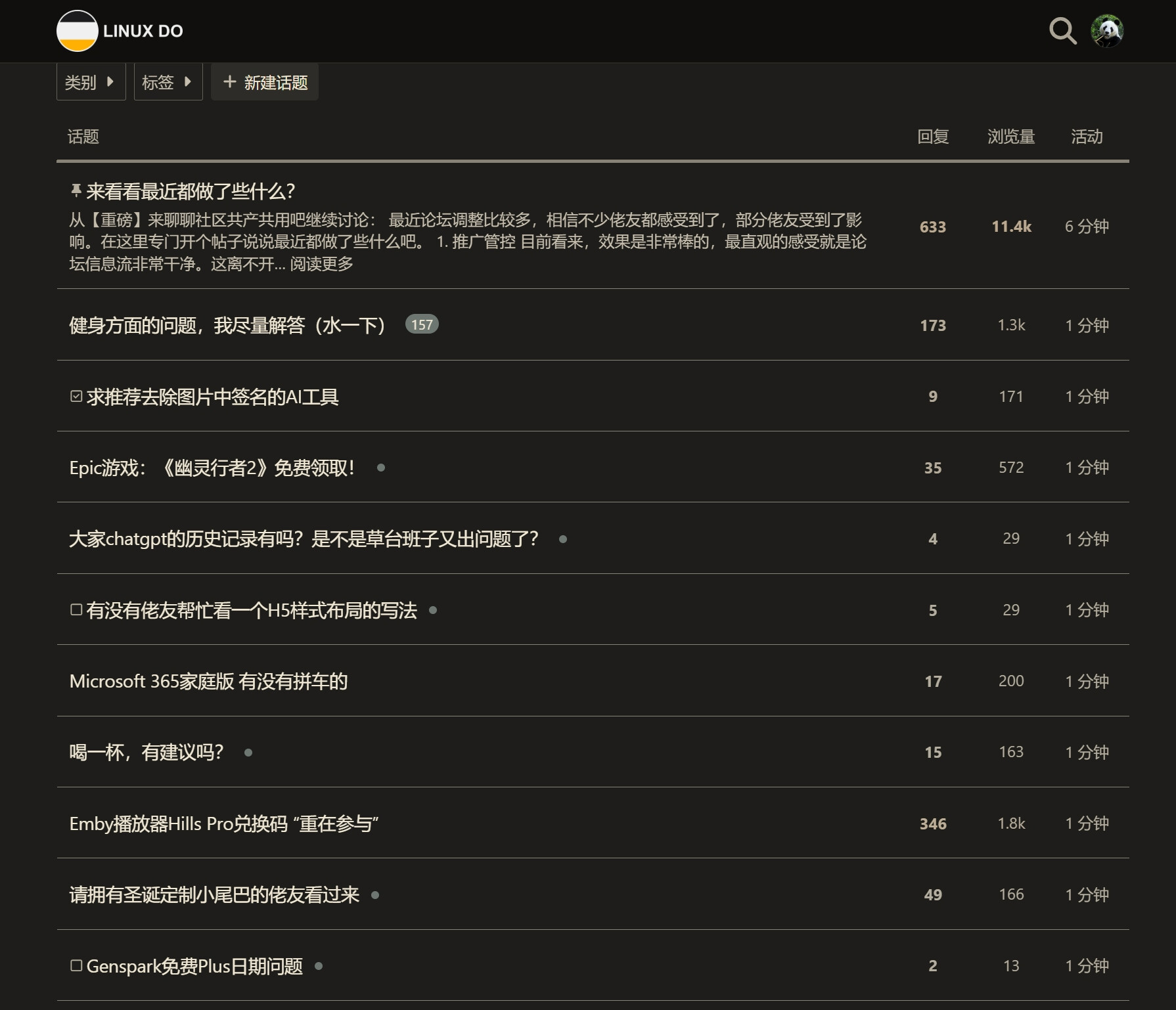
Task: Click the new-topic dot after Genspark免费Plus日期问题
Action: (x=319, y=966)
